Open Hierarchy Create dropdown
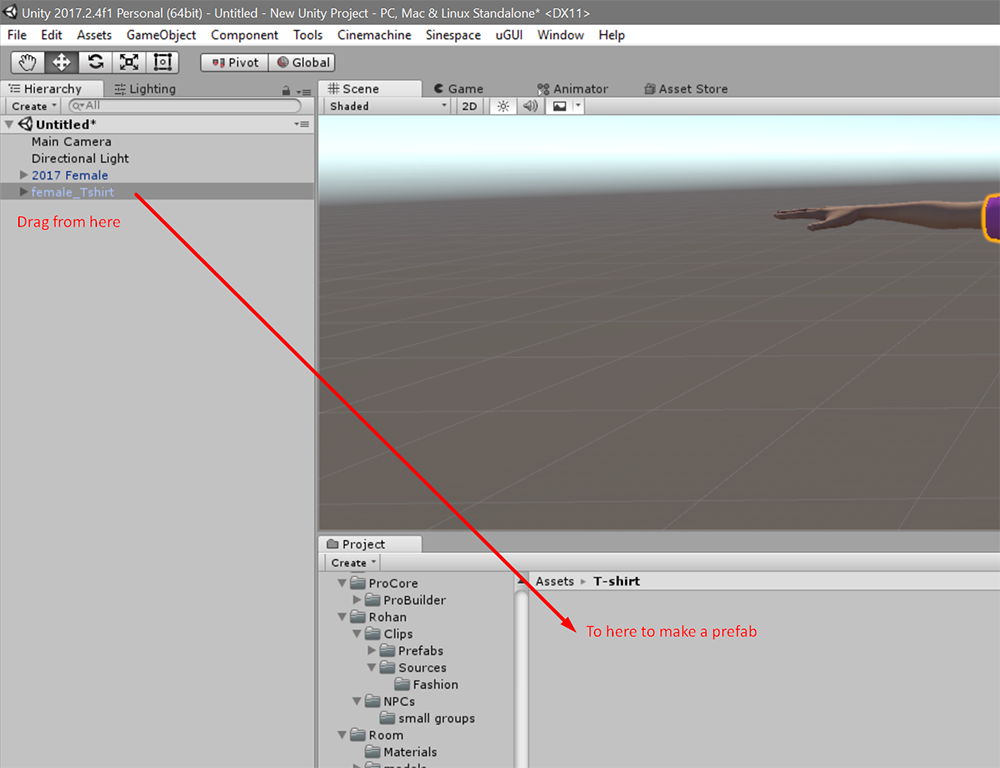This screenshot has width=1000, height=768. pyautogui.click(x=33, y=106)
